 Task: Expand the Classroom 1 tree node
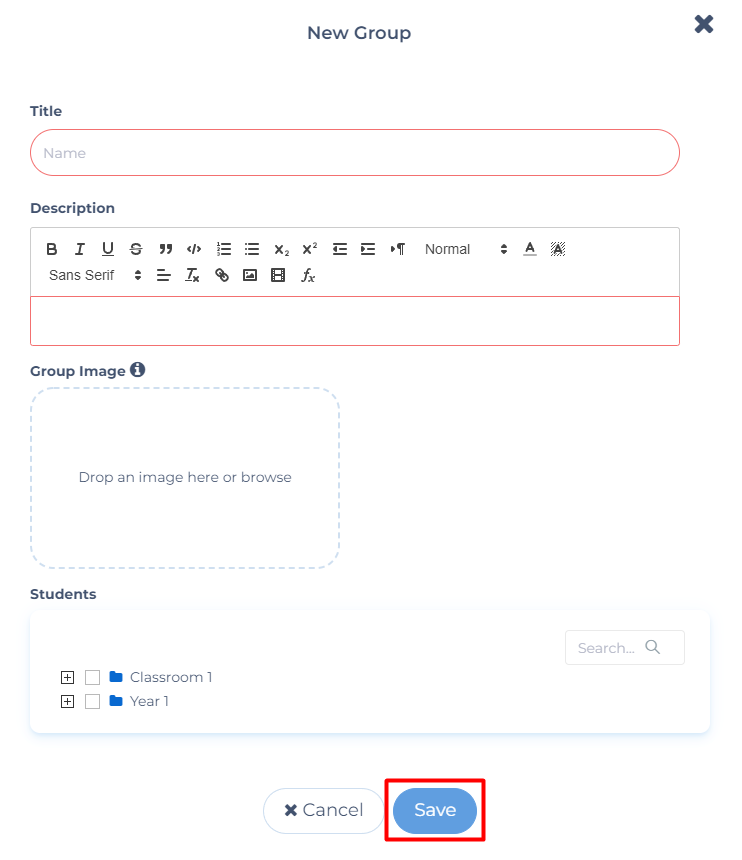pos(67,677)
